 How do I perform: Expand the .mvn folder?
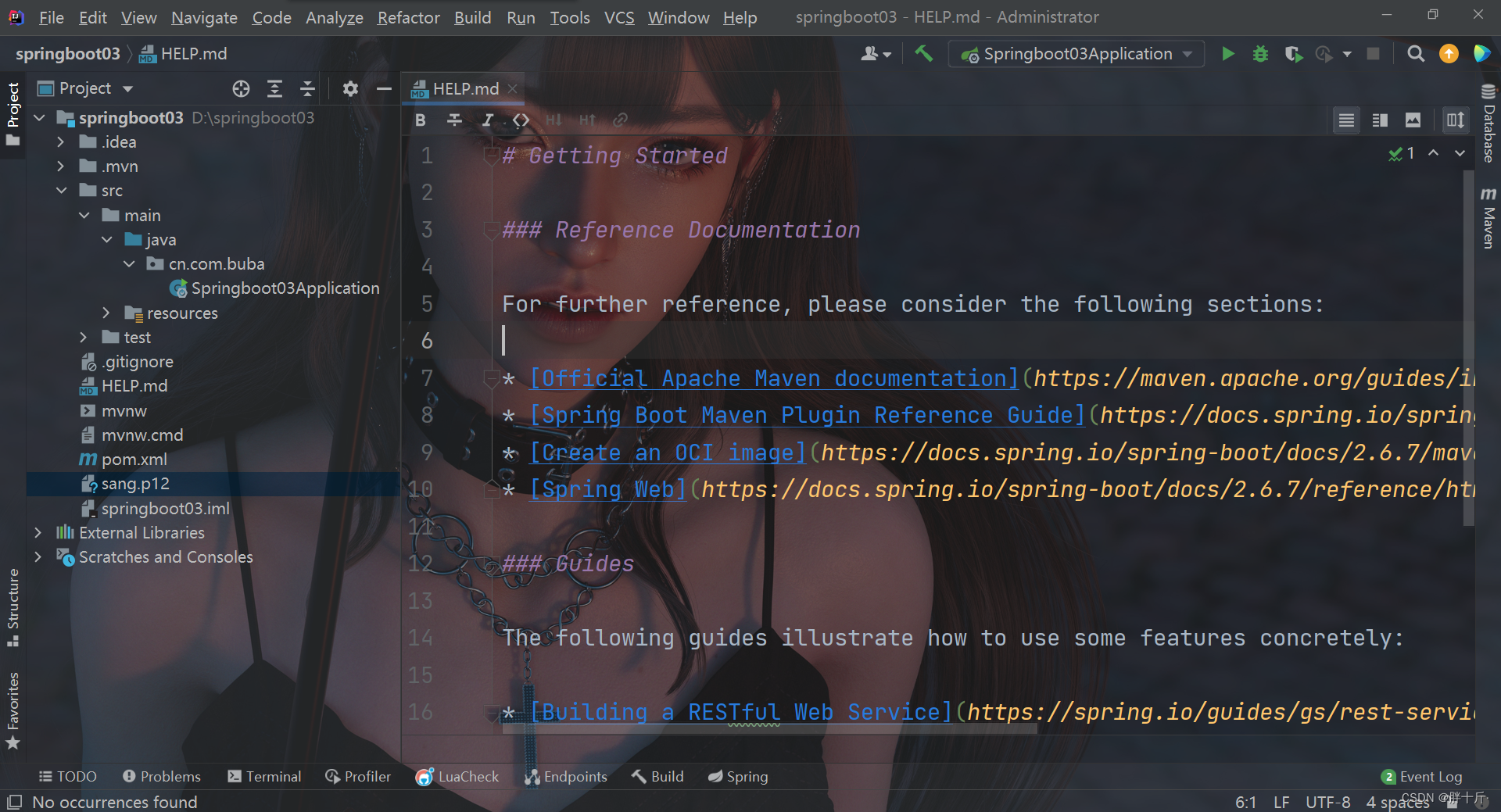60,166
